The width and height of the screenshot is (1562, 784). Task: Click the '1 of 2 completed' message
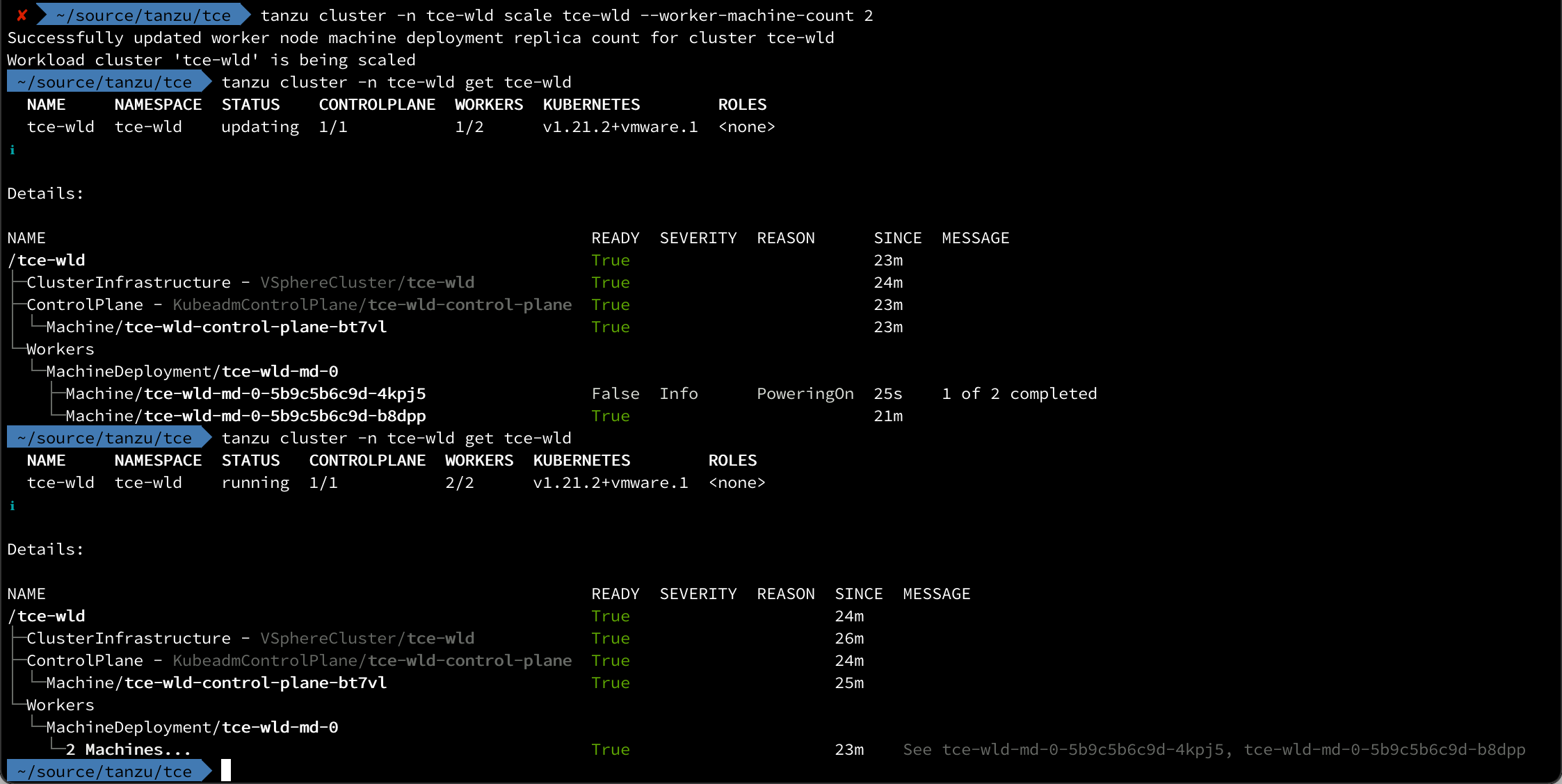coord(1020,394)
